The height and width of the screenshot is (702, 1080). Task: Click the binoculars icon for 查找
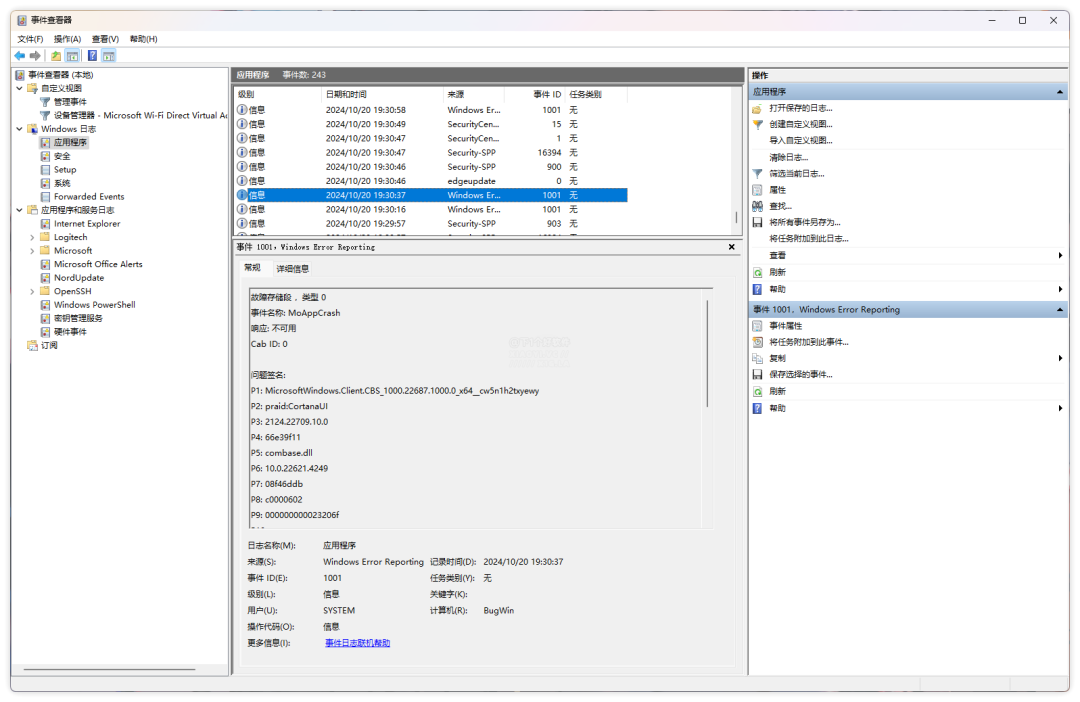tap(757, 206)
